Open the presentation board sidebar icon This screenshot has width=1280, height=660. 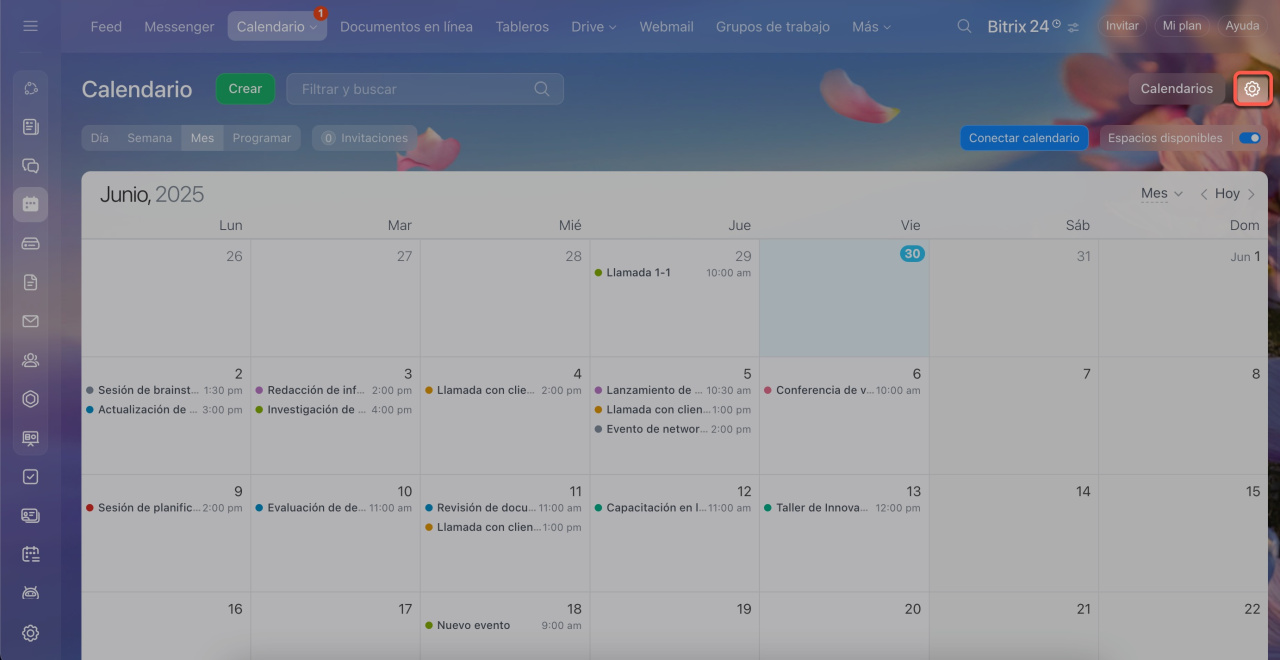point(30,438)
